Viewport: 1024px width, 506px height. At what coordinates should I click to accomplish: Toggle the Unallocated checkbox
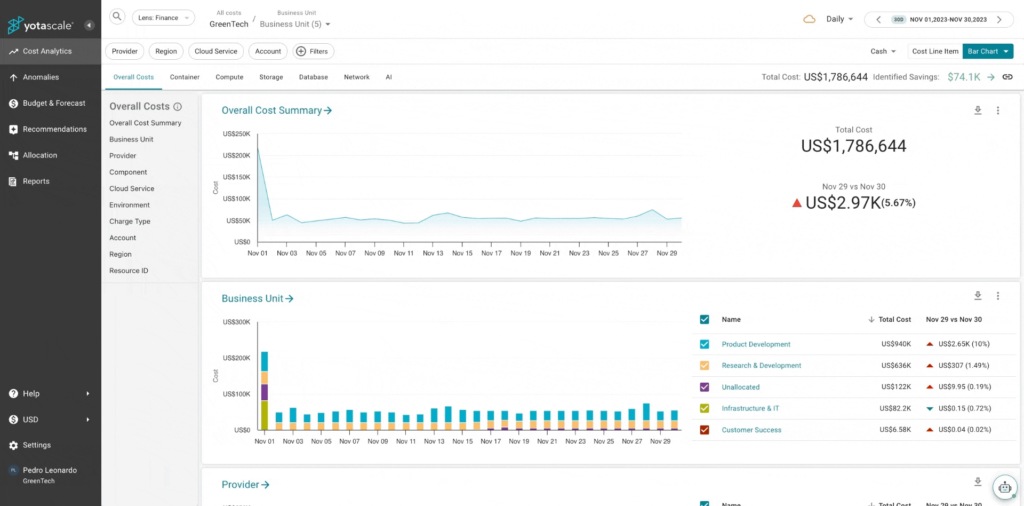pyautogui.click(x=704, y=387)
